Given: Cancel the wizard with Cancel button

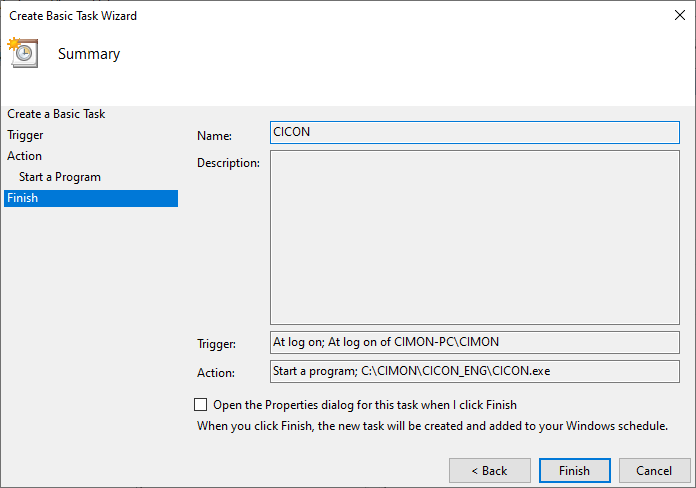Looking at the screenshot, I should (x=654, y=470).
